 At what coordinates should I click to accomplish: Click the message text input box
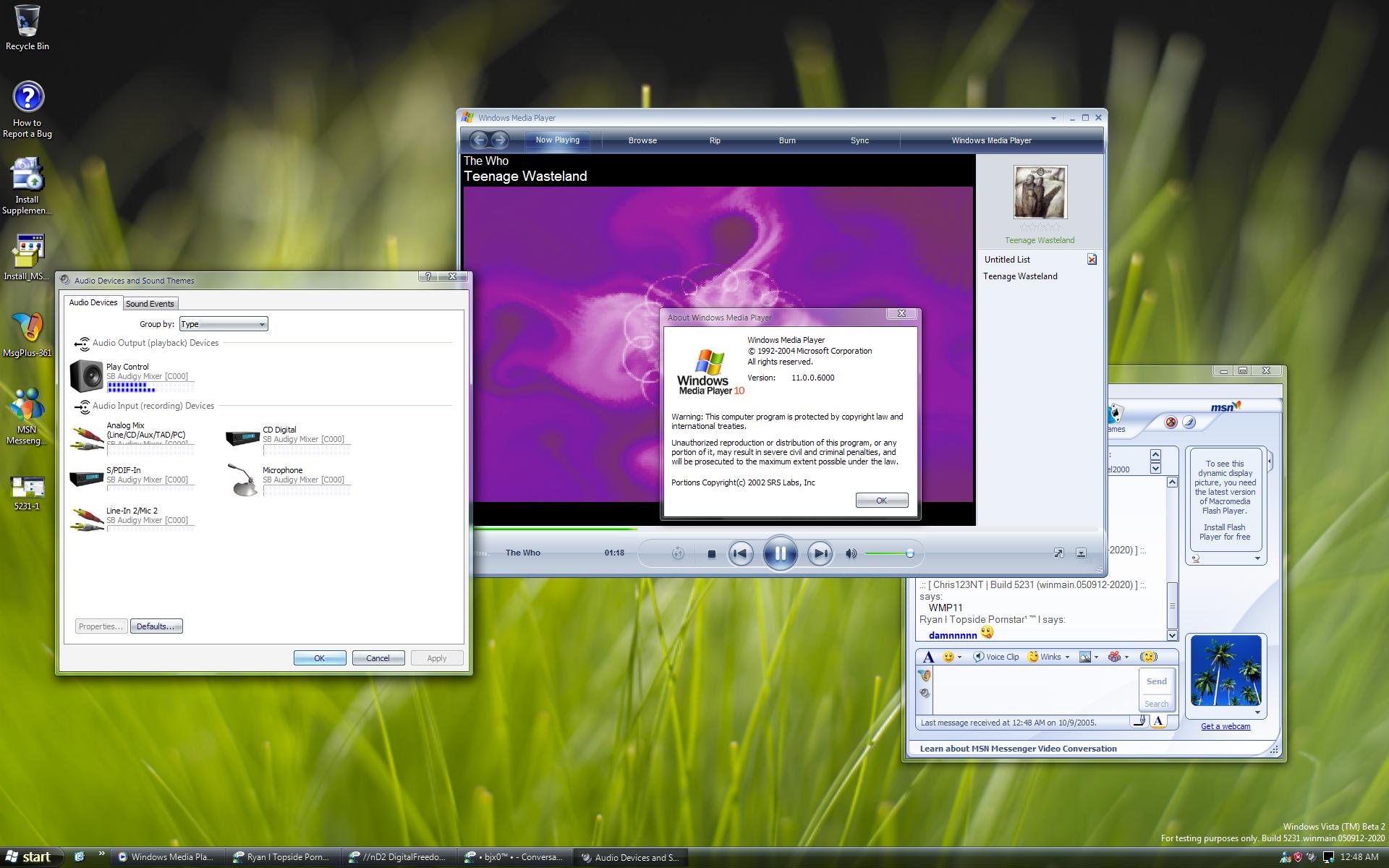(1035, 689)
